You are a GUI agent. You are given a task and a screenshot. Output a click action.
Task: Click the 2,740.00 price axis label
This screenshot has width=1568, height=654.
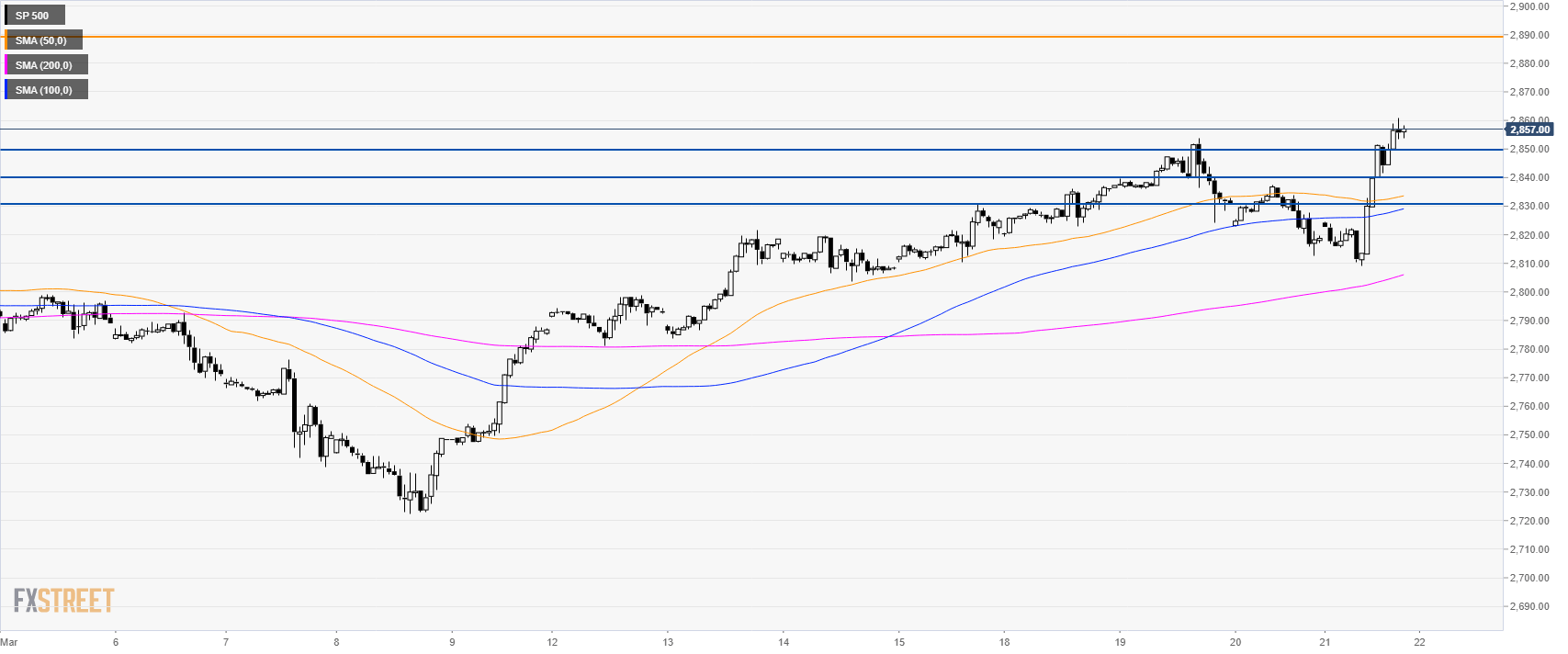click(1529, 464)
